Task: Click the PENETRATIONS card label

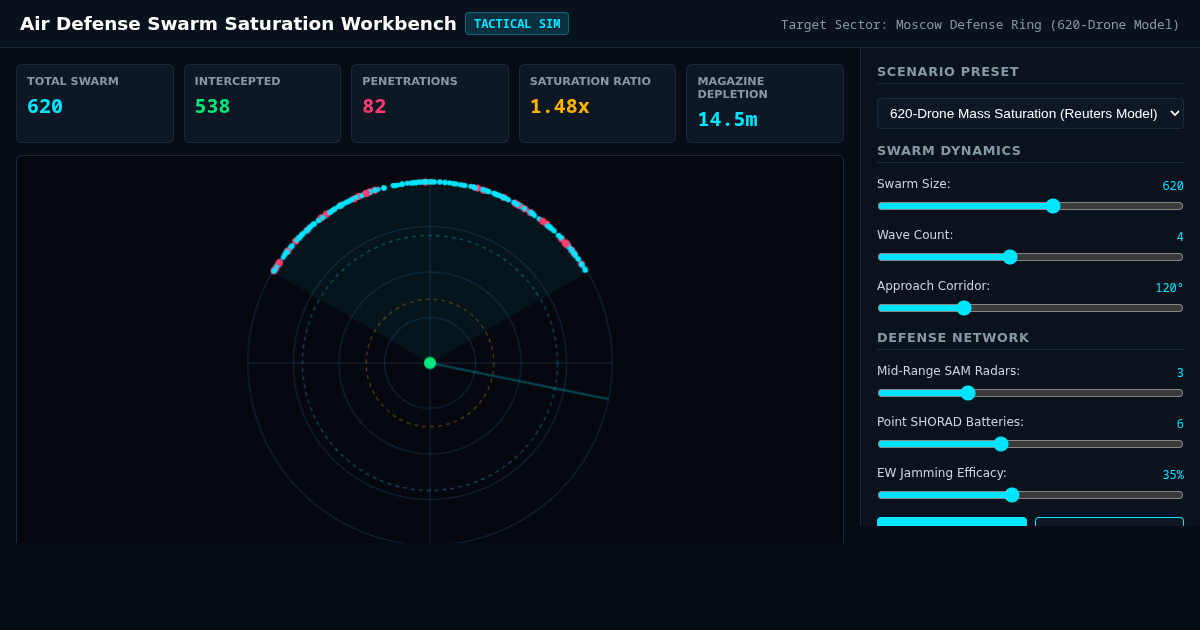Action: tap(410, 81)
